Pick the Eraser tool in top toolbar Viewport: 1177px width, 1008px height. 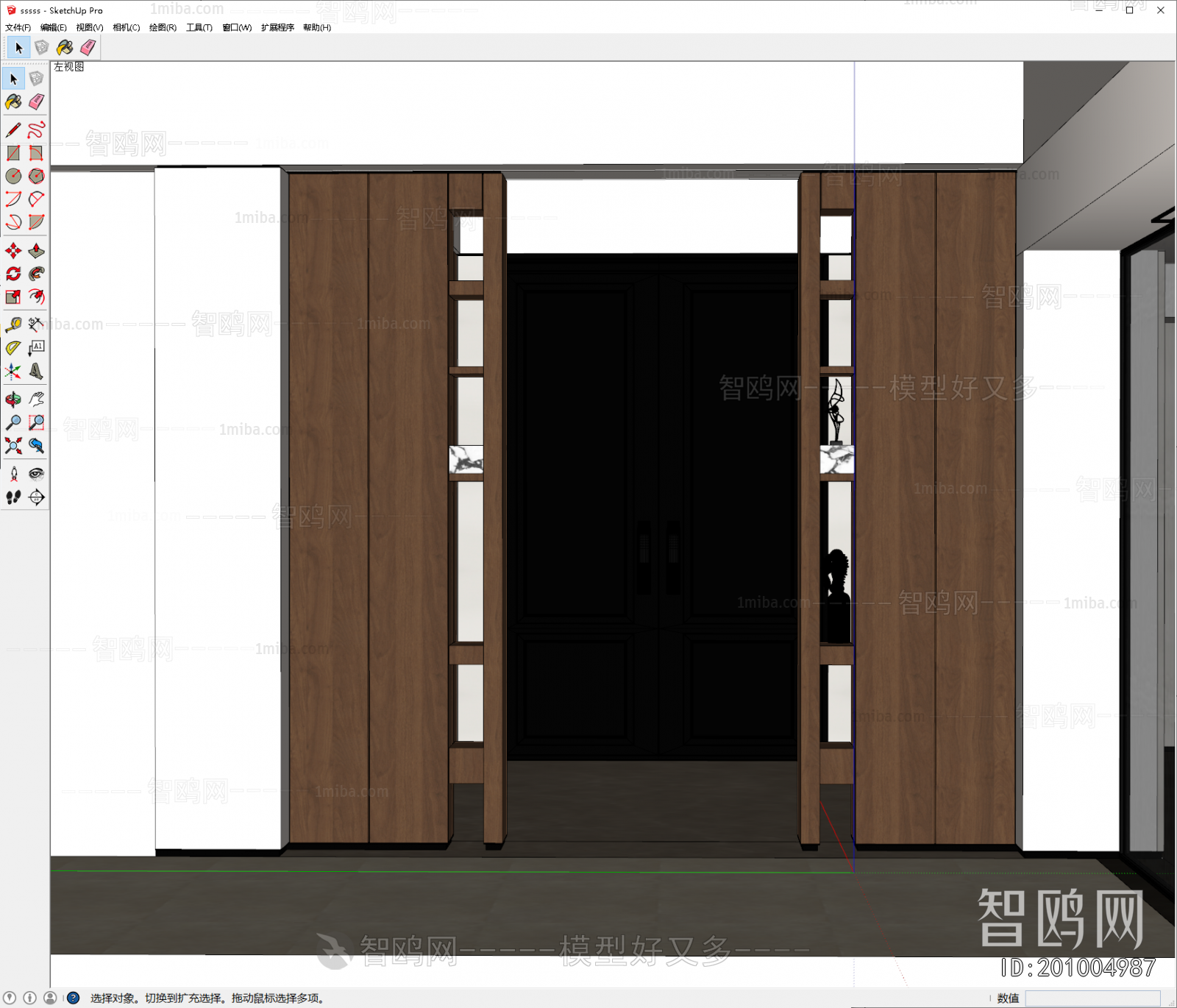pos(88,48)
